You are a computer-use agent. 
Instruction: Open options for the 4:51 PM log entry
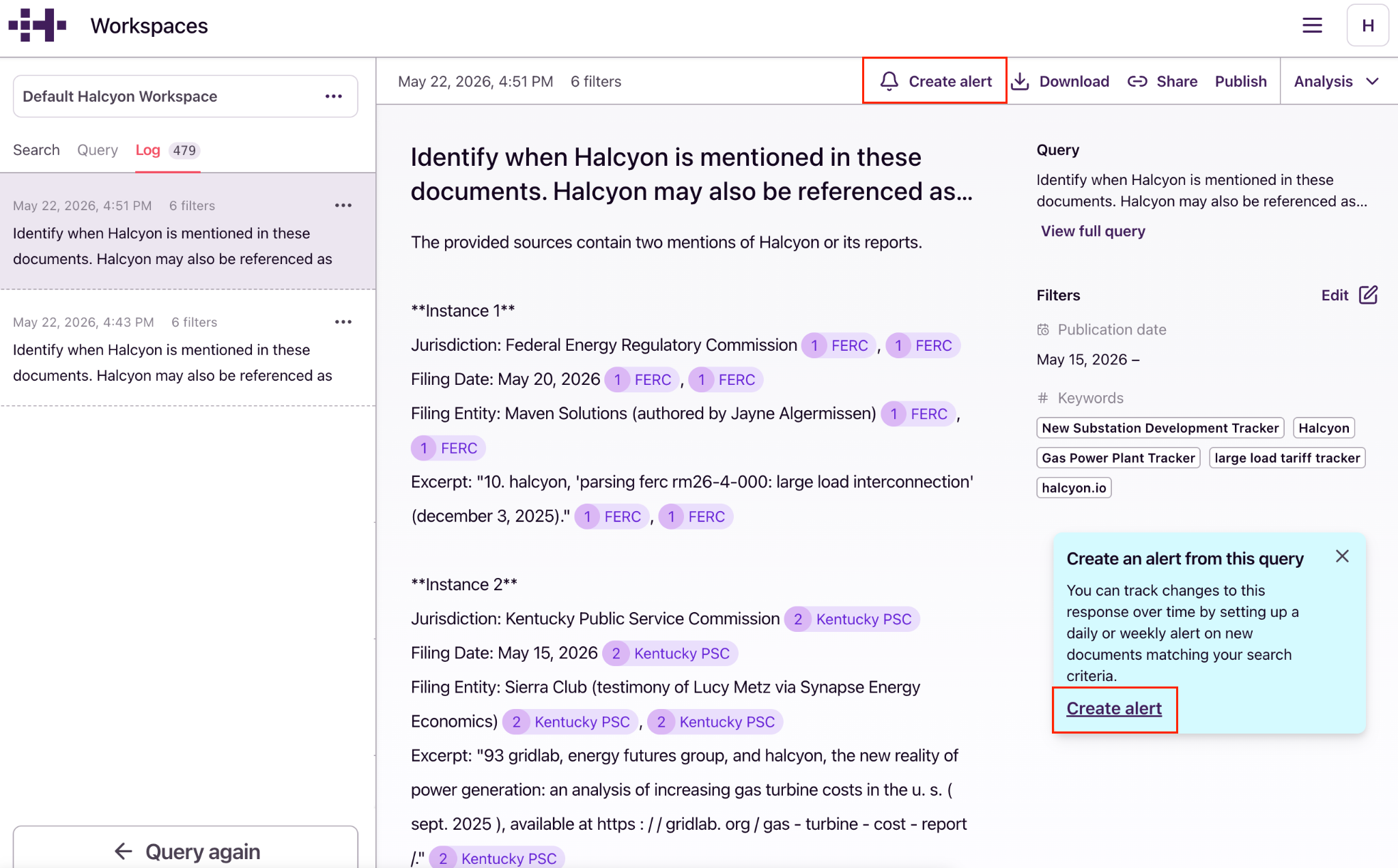click(343, 205)
